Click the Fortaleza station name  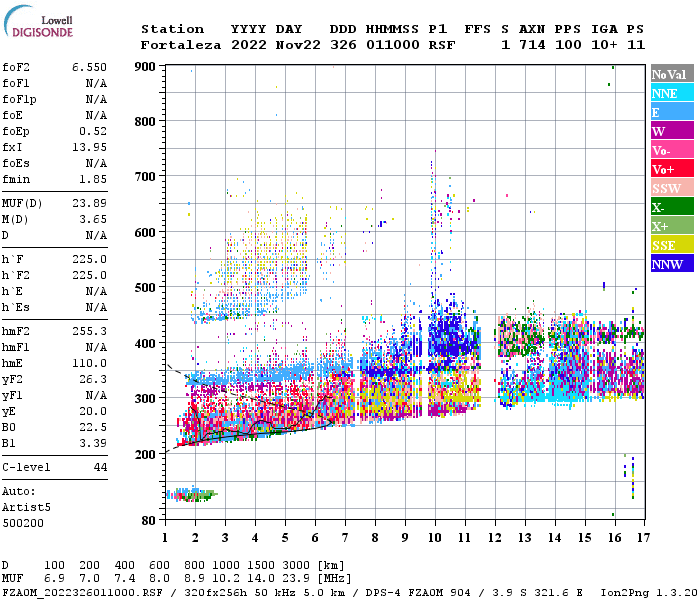[181, 45]
